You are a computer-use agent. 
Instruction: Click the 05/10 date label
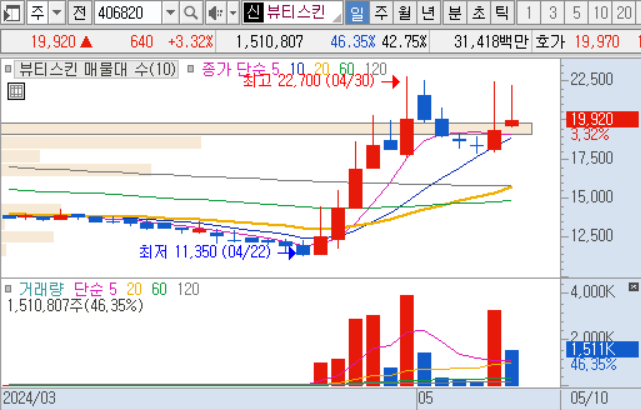[589, 398]
